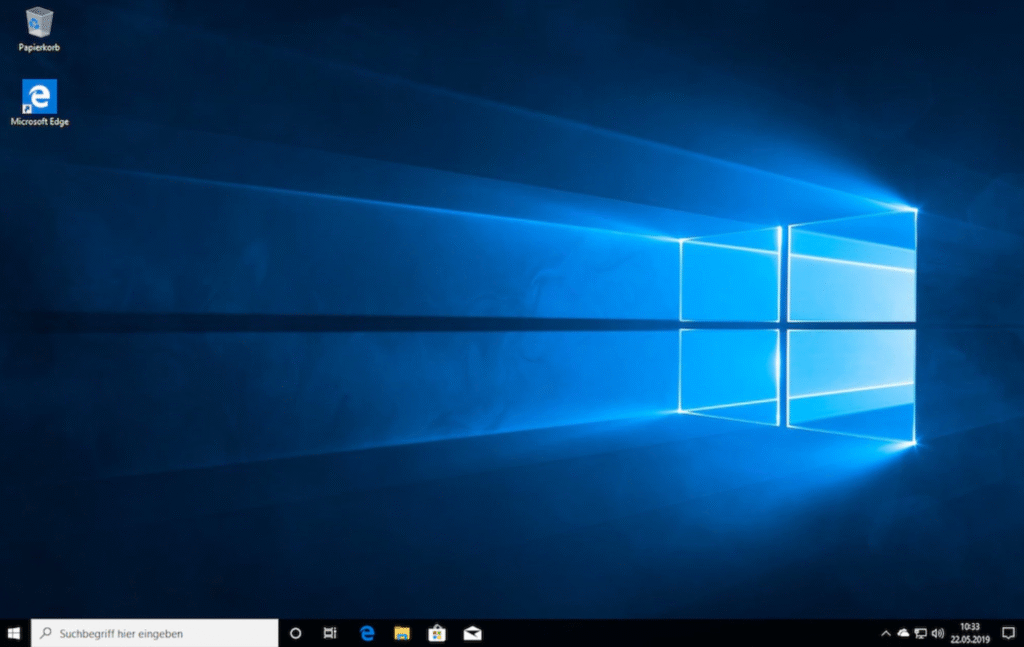The image size is (1024, 647).
Task: Click the 'Papierkorb' label text
Action: click(x=39, y=48)
